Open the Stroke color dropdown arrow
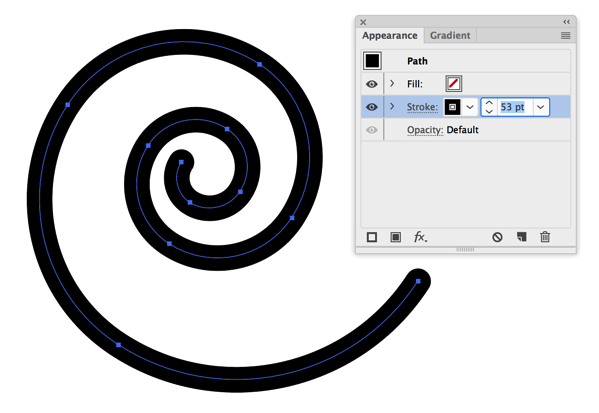Image resolution: width=599 pixels, height=413 pixels. (470, 107)
